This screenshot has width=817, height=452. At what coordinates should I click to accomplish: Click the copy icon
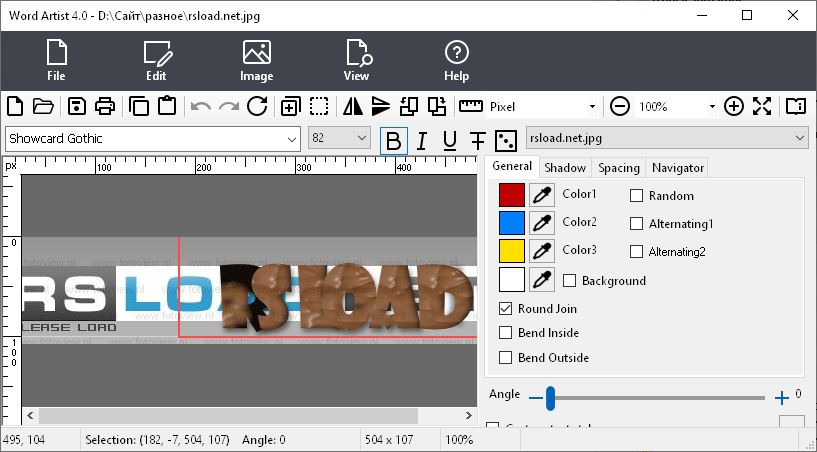click(x=139, y=106)
